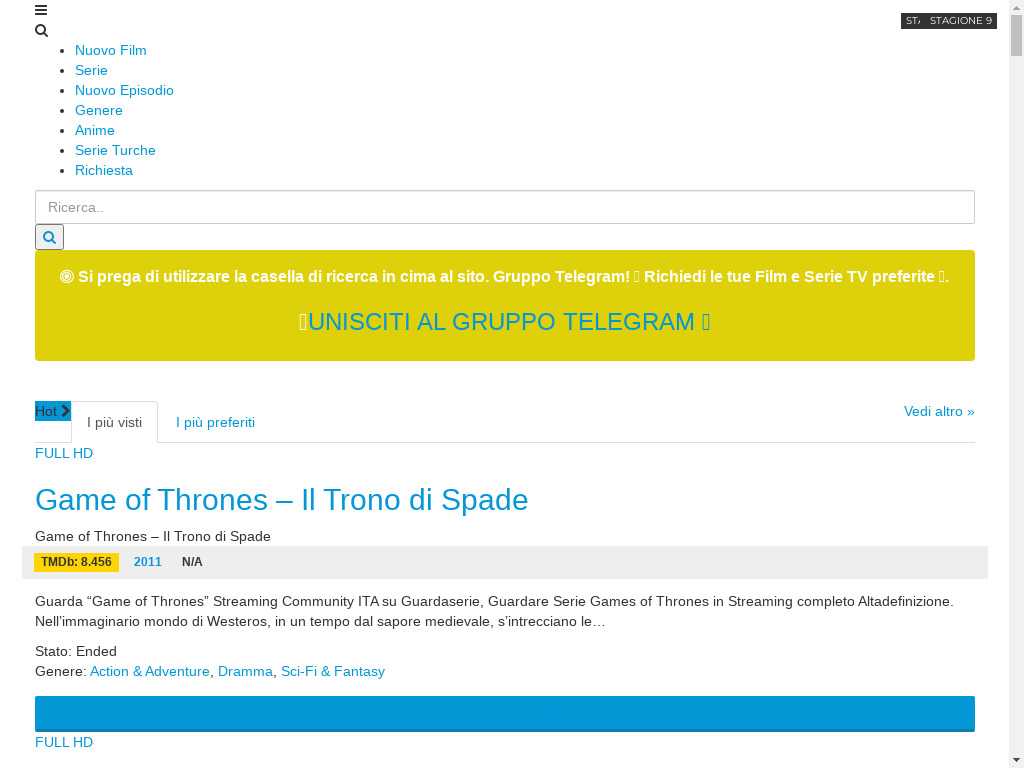
Task: Go to the Serie section
Action: click(x=91, y=71)
